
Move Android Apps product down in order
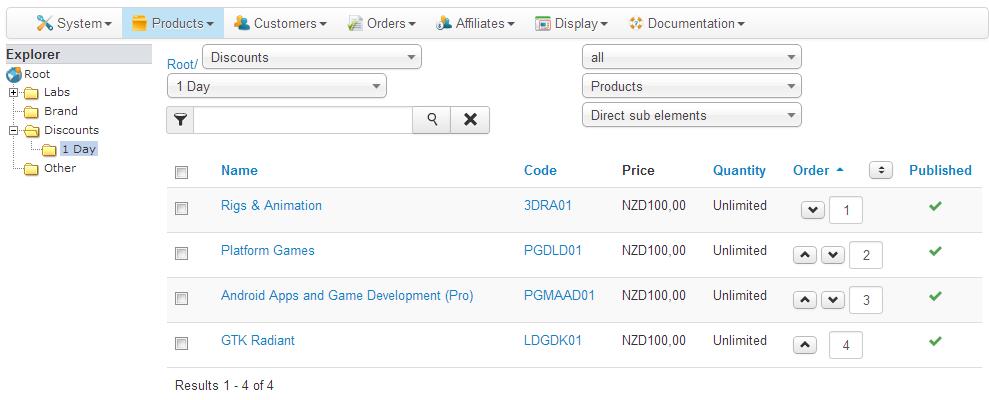point(833,300)
